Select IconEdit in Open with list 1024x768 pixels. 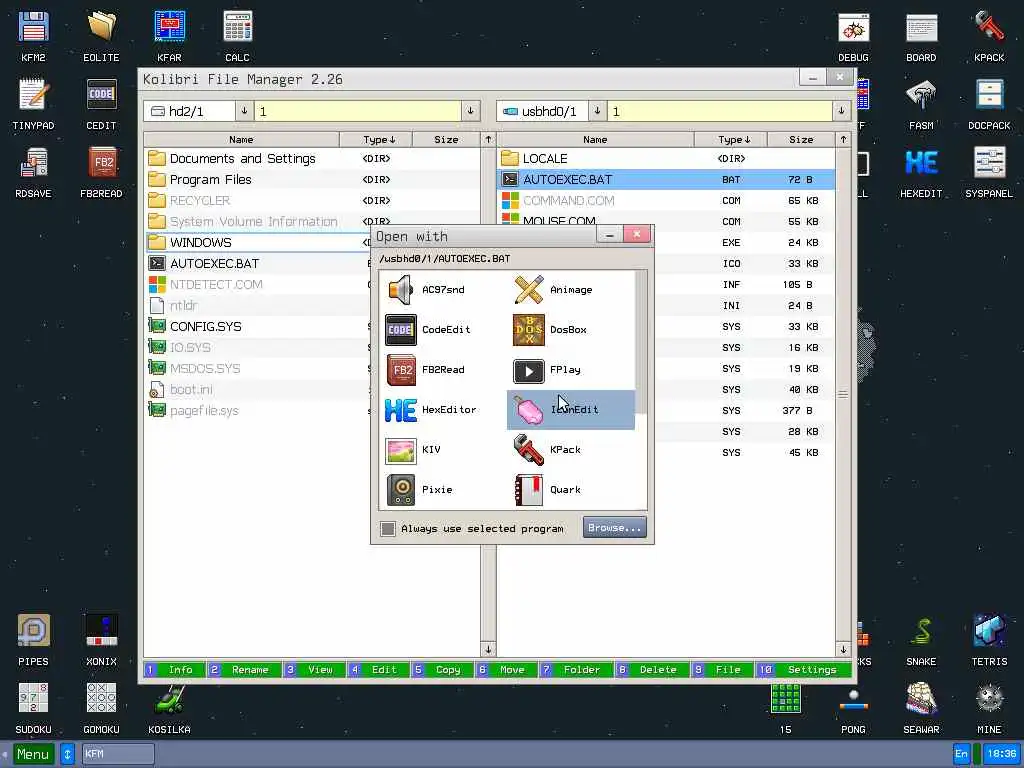pyautogui.click(x=571, y=409)
